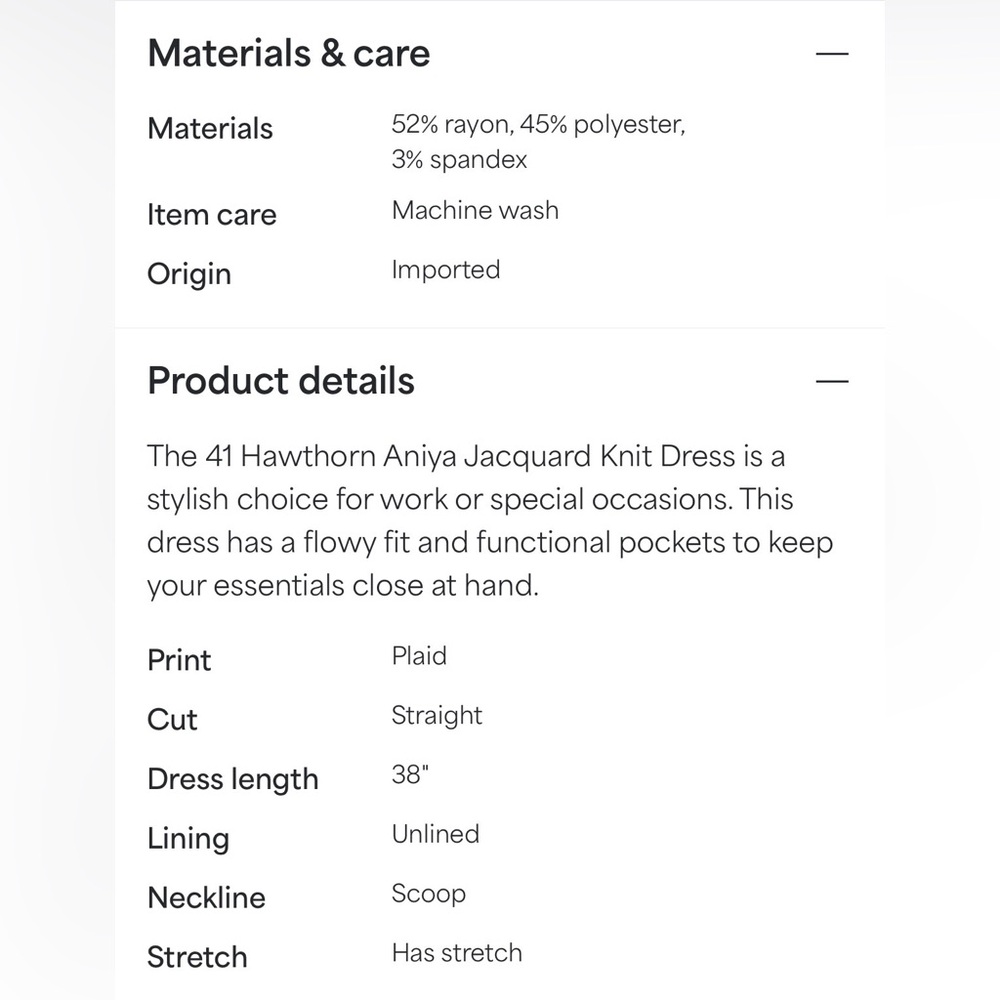
Task: Select the Dress length label
Action: click(x=233, y=780)
